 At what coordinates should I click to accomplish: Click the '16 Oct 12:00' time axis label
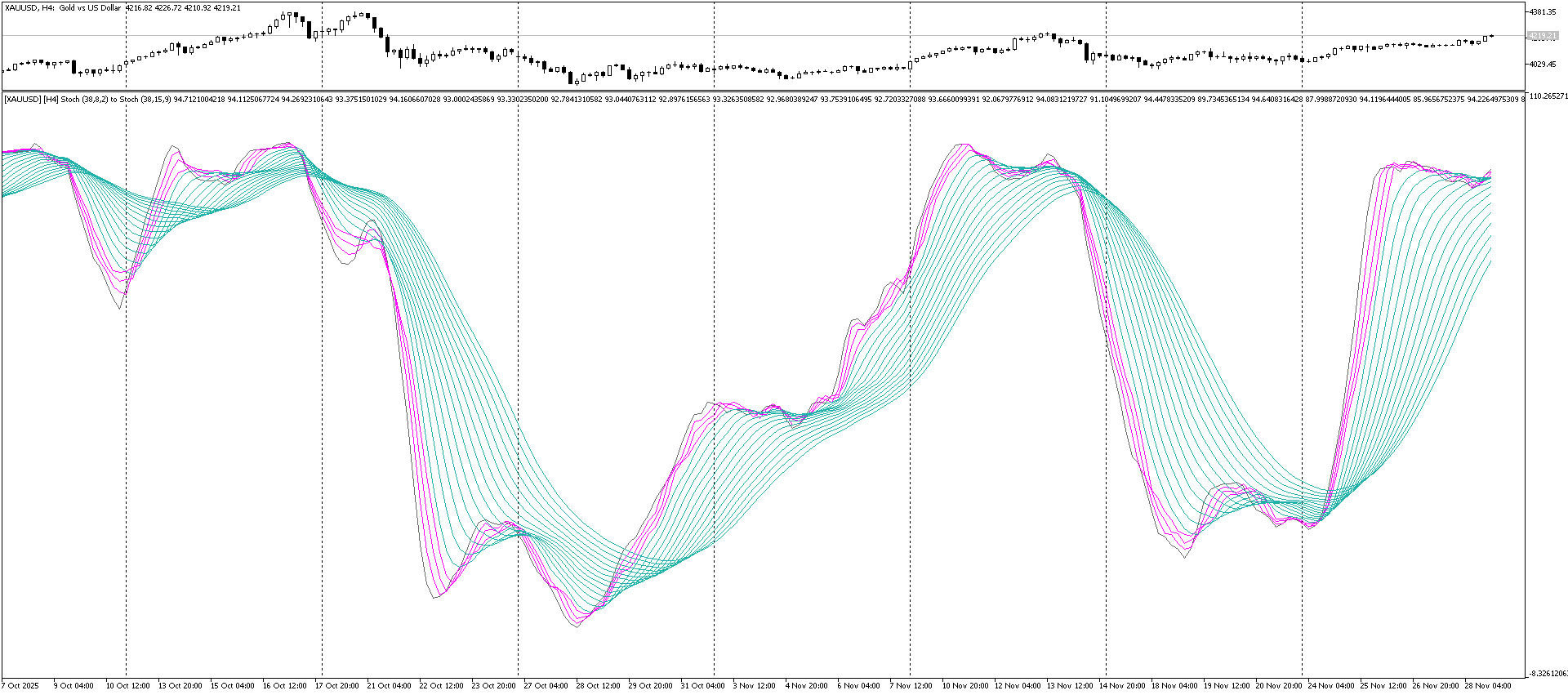[285, 686]
